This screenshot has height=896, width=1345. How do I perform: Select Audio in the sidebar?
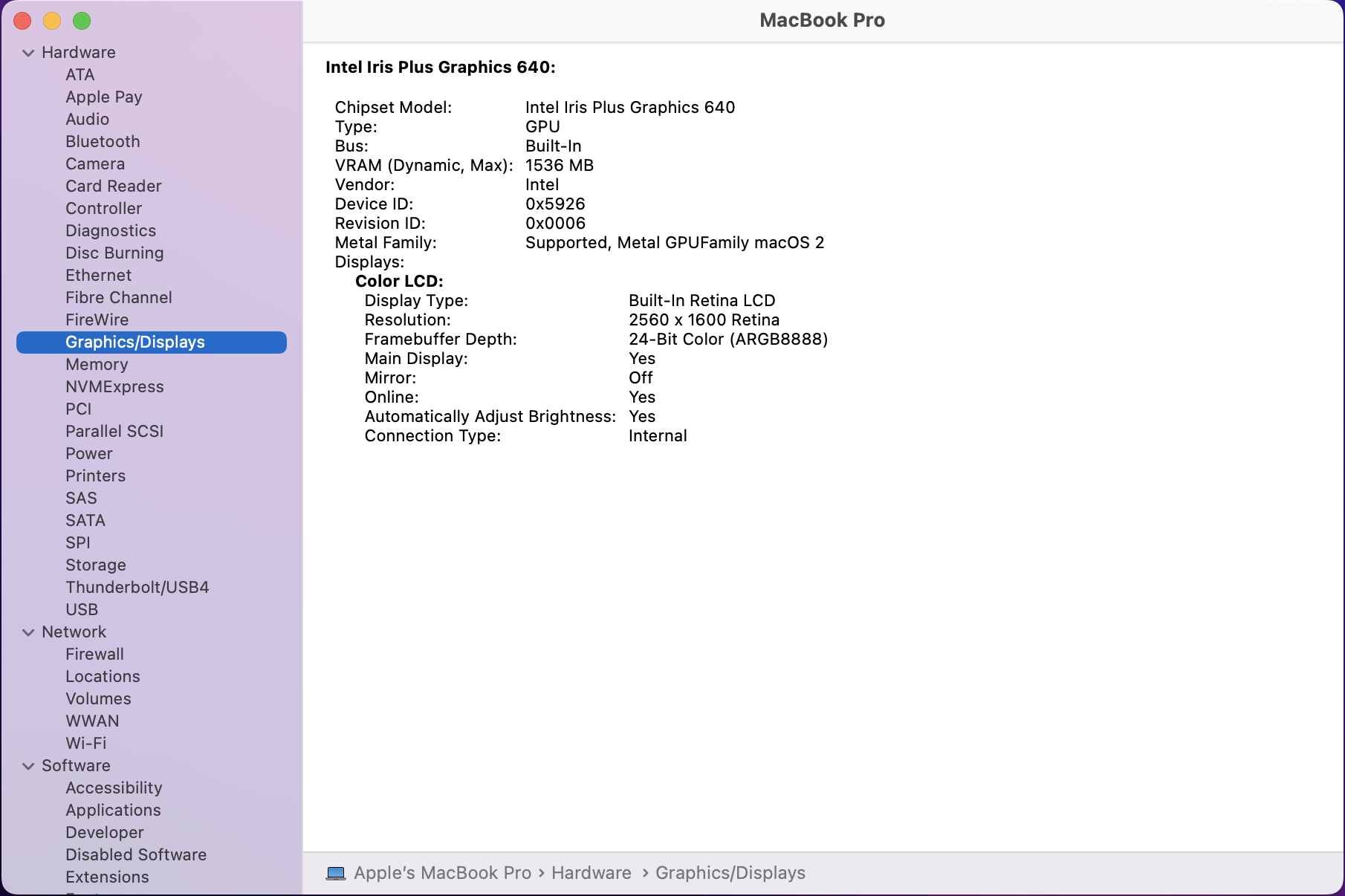(x=88, y=120)
